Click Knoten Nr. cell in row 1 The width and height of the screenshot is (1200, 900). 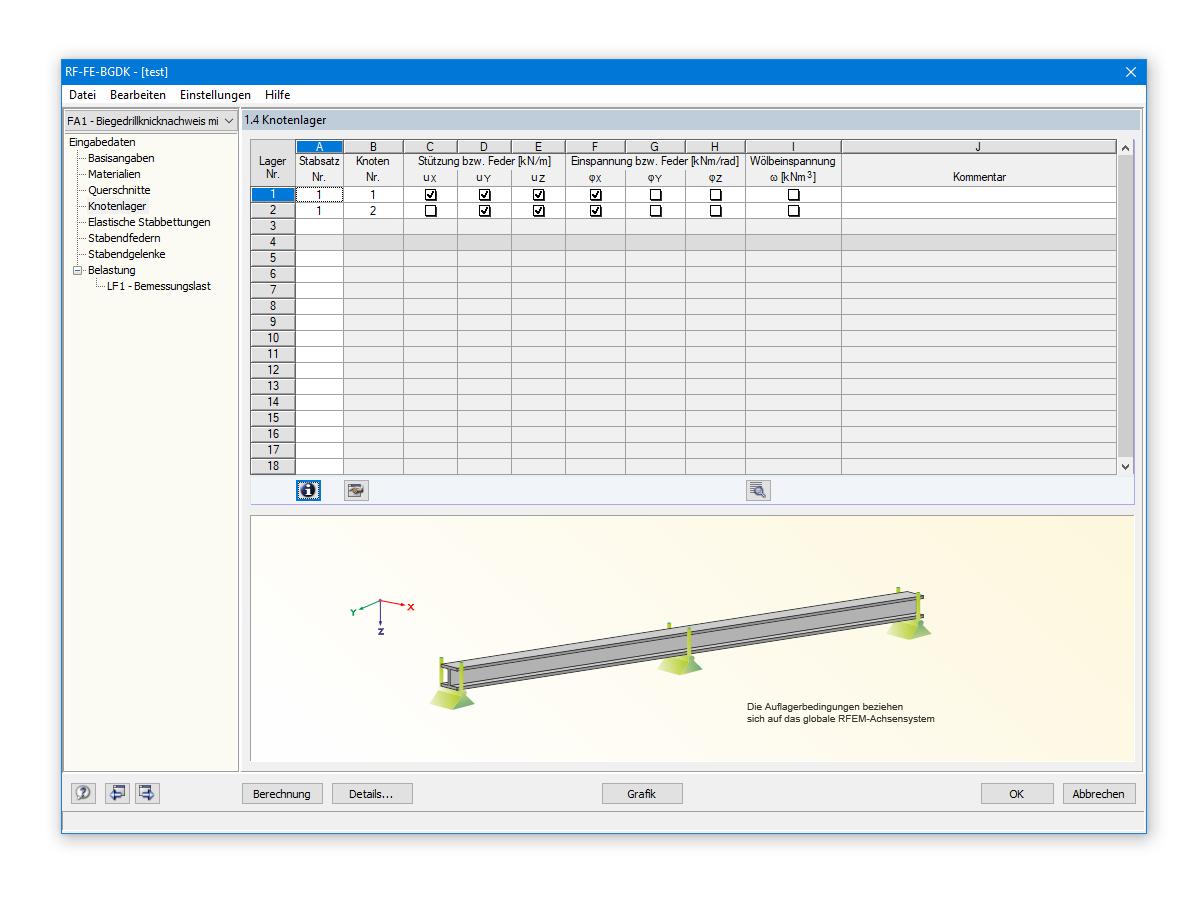373,195
